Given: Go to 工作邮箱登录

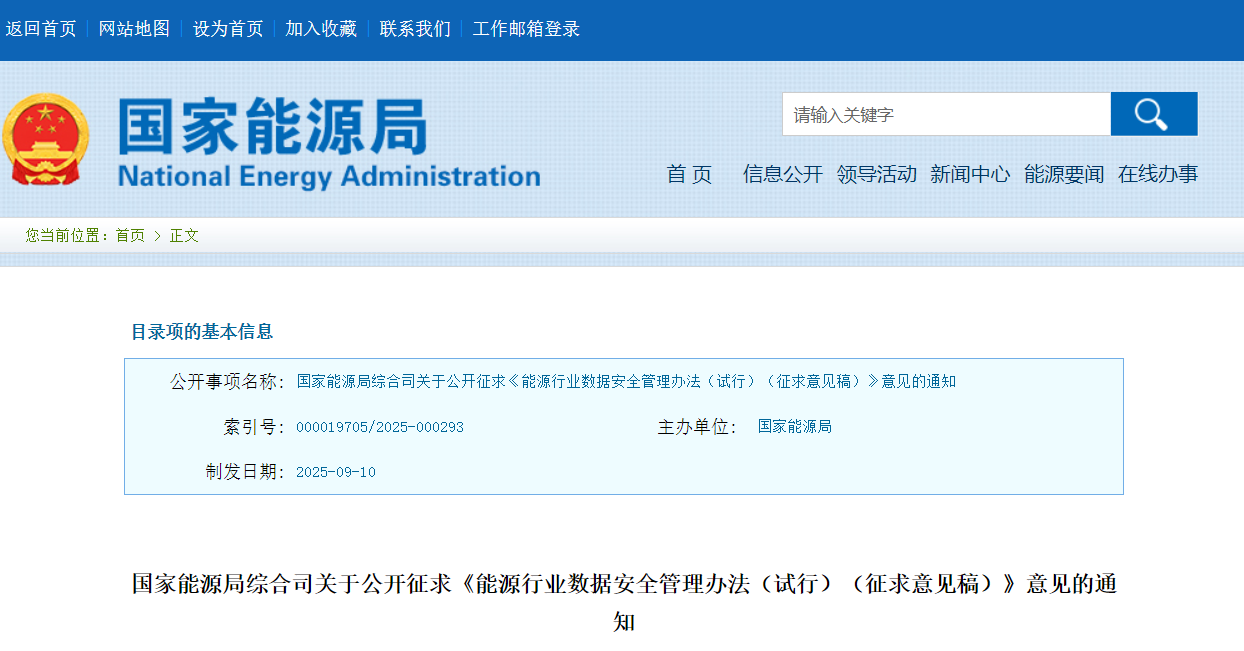Looking at the screenshot, I should tap(526, 29).
